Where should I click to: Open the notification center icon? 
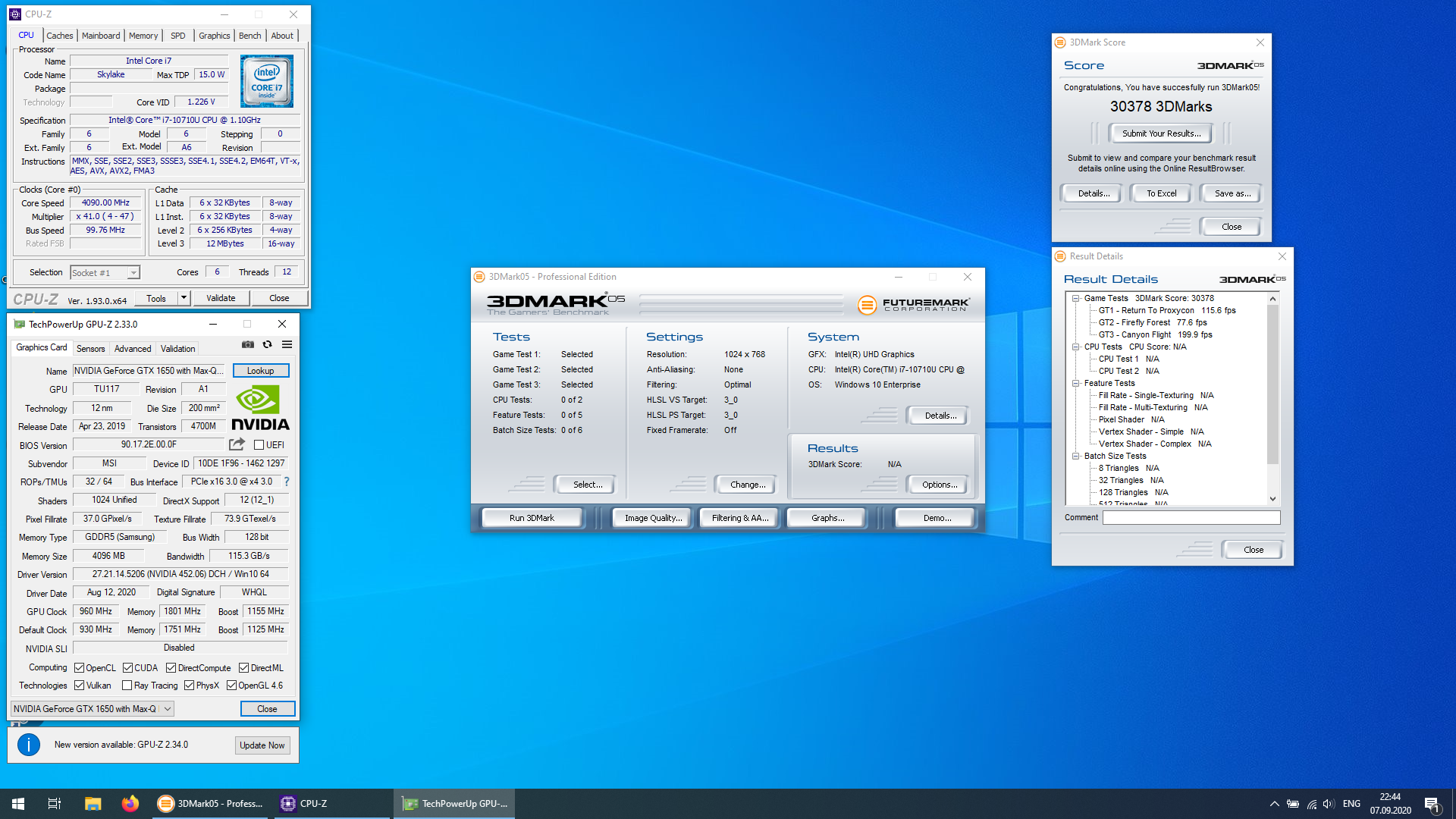point(1432,804)
